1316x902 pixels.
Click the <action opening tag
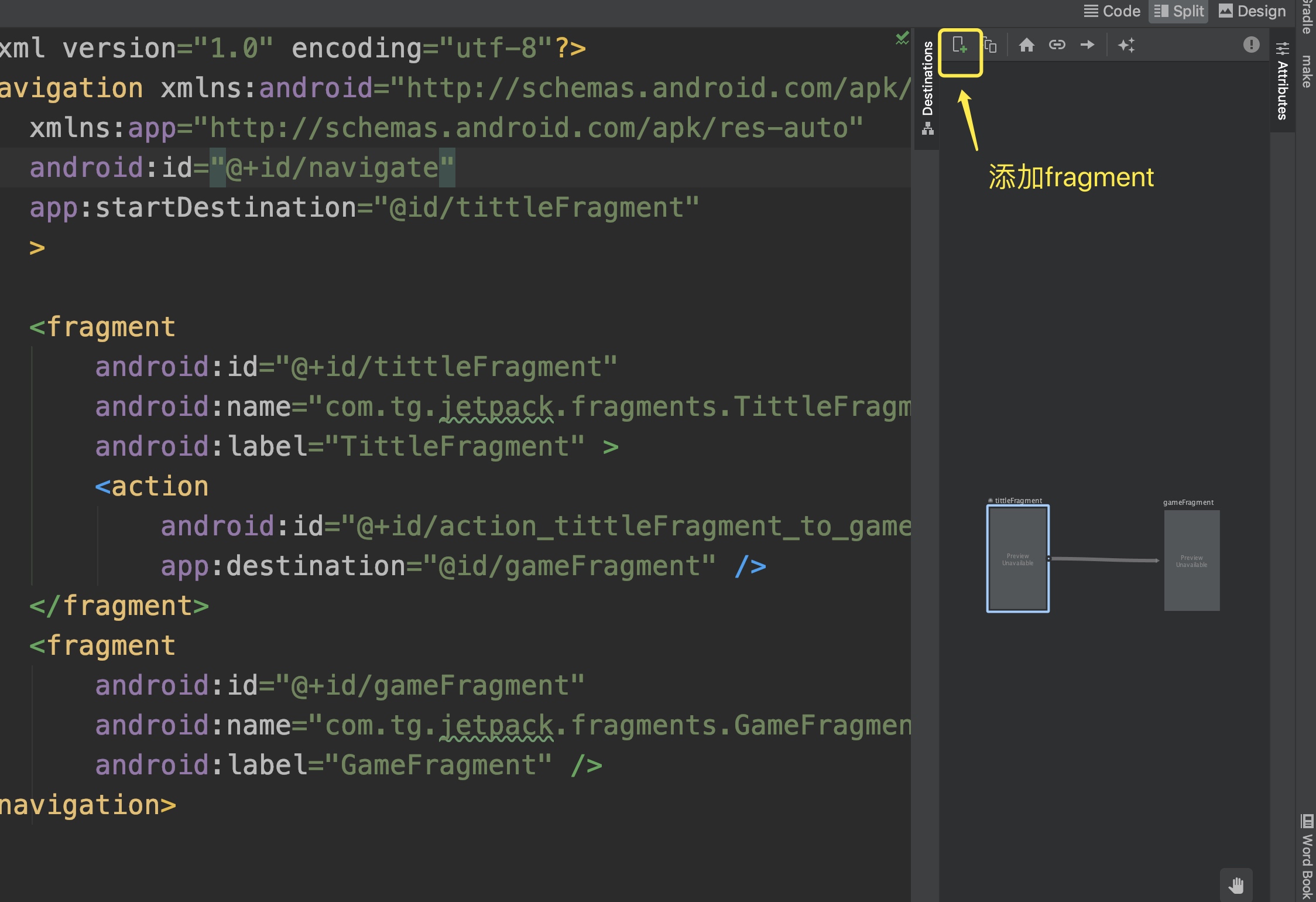152,487
